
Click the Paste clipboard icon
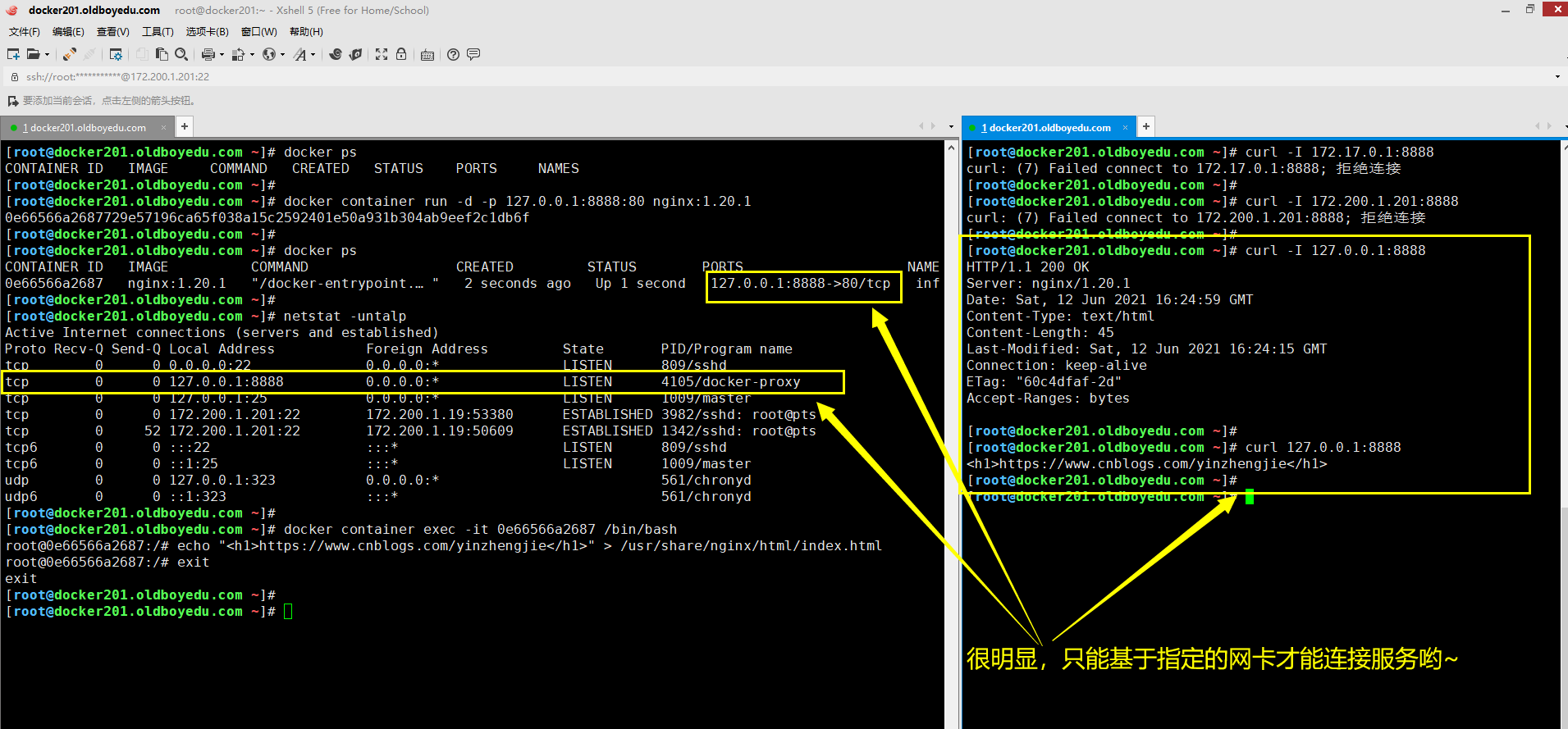pos(162,54)
